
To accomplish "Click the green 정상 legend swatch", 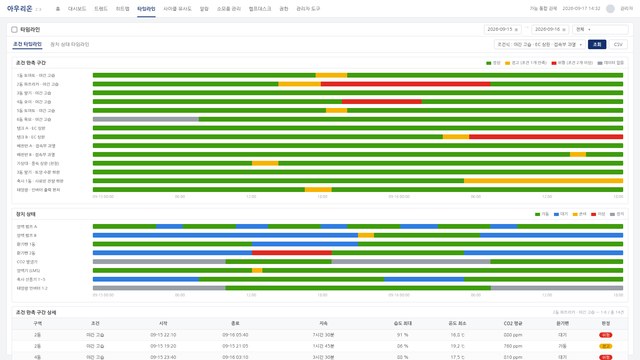I will coord(489,63).
